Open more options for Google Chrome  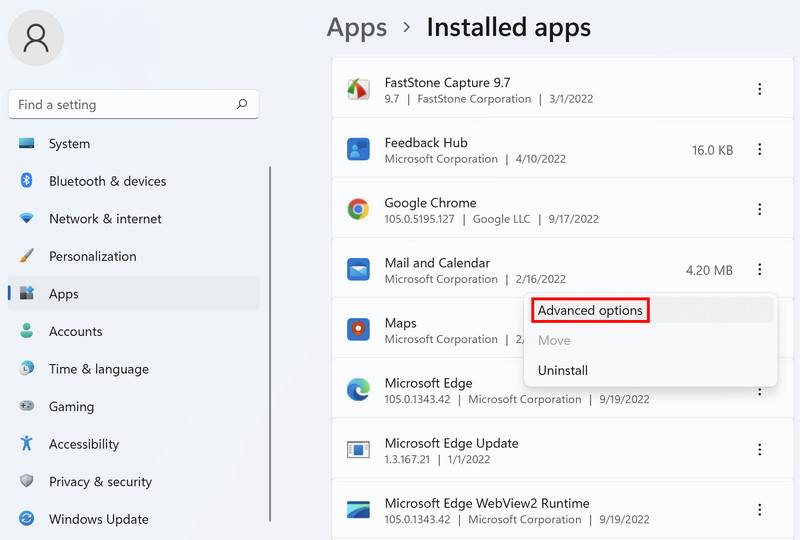click(x=760, y=209)
